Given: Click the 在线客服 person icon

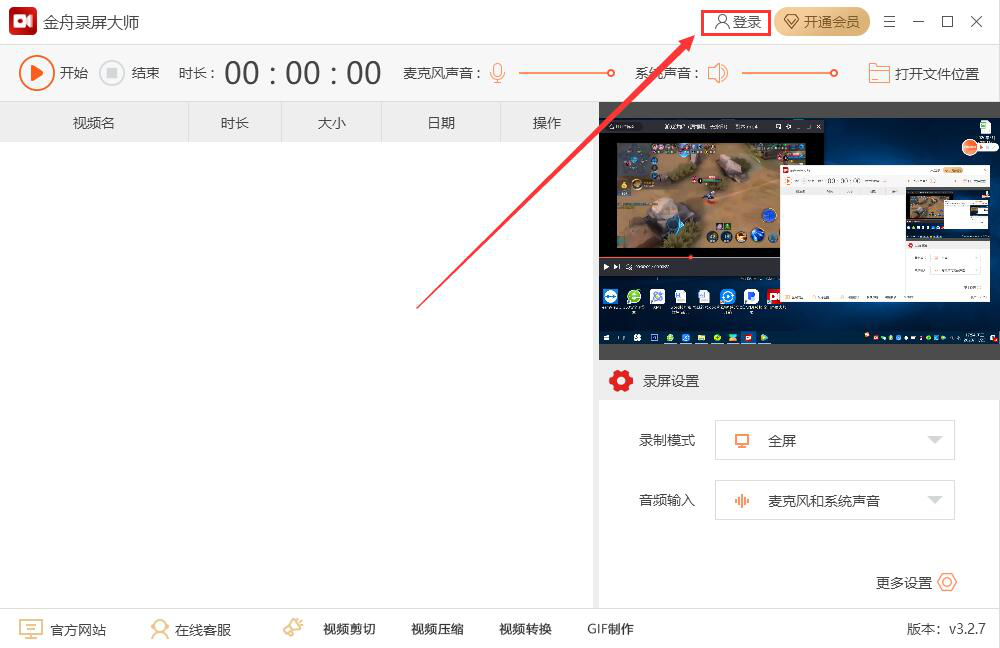Looking at the screenshot, I should click(x=159, y=629).
